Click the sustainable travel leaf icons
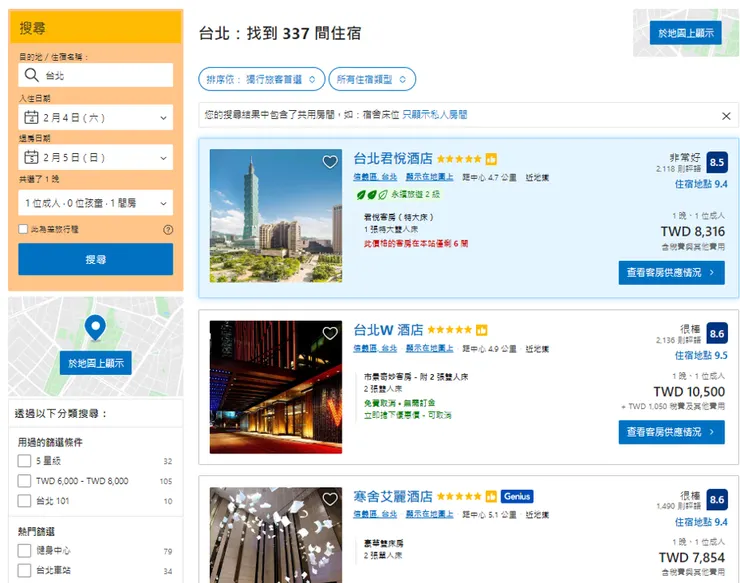Image resolution: width=740 pixels, height=583 pixels. [372, 194]
